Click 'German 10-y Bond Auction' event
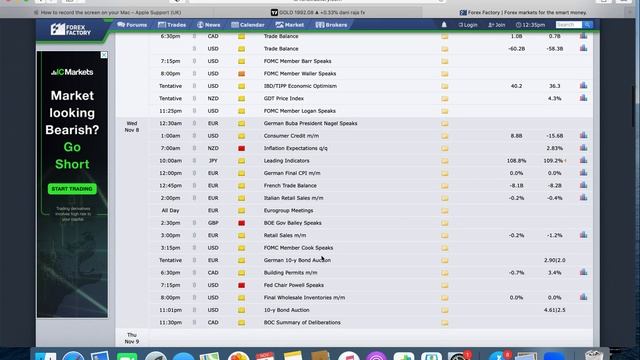The image size is (640, 360). pyautogui.click(x=297, y=260)
